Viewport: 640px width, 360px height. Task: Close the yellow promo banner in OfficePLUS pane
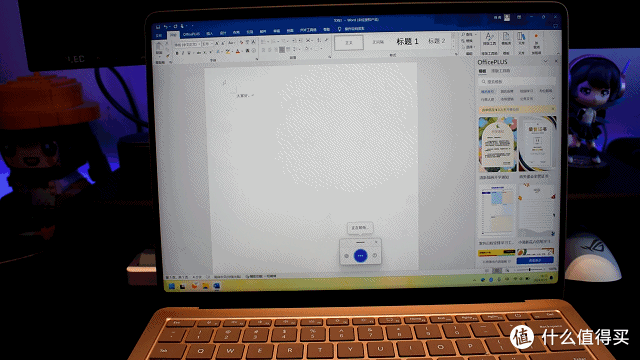553,109
